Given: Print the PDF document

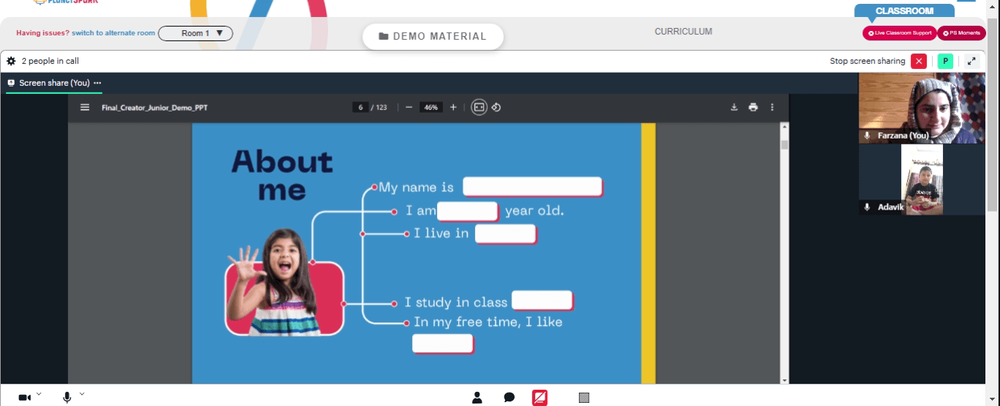Looking at the screenshot, I should point(753,107).
